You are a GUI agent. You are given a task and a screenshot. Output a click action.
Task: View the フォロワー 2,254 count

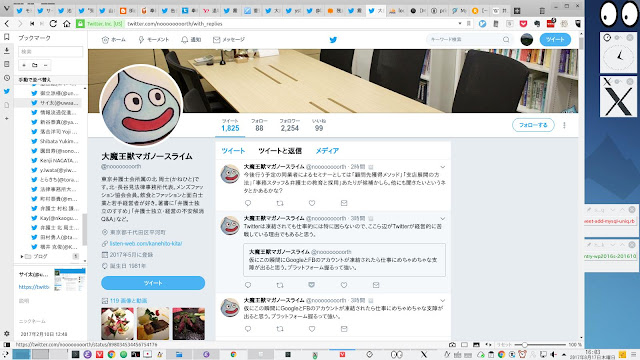click(290, 125)
